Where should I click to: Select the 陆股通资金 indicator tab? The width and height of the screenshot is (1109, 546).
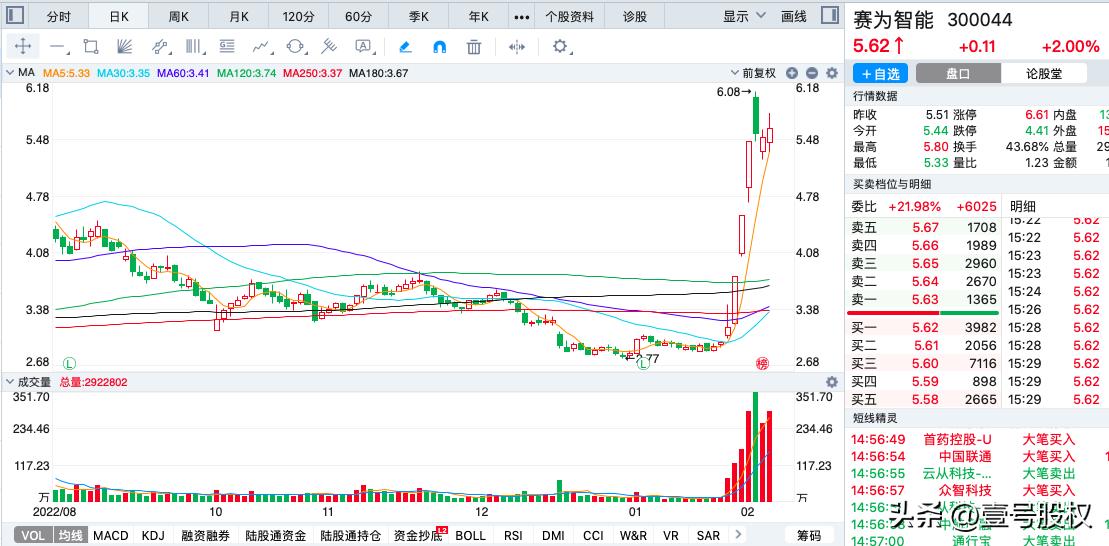coord(274,535)
